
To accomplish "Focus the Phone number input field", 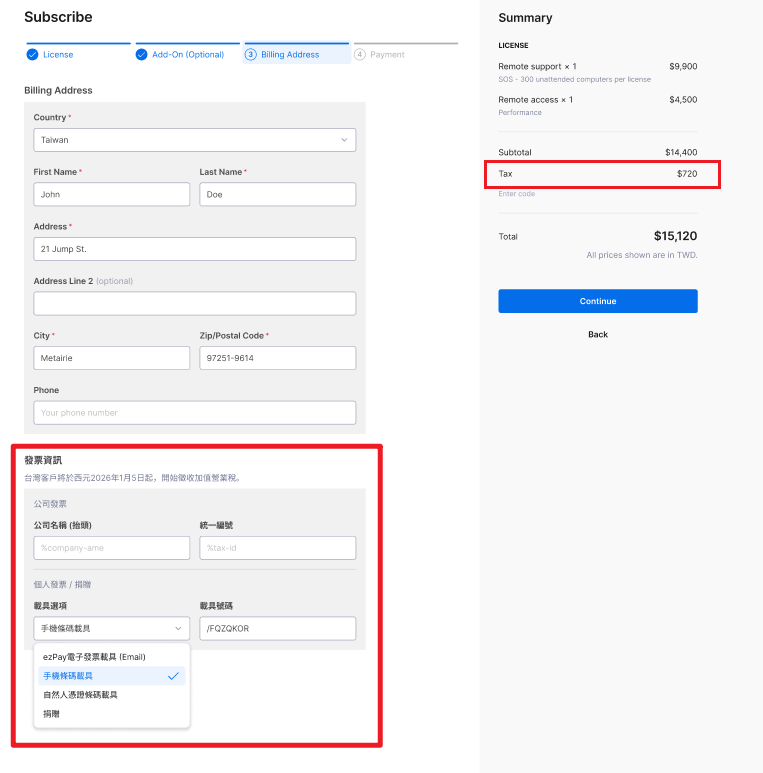I will coord(195,413).
